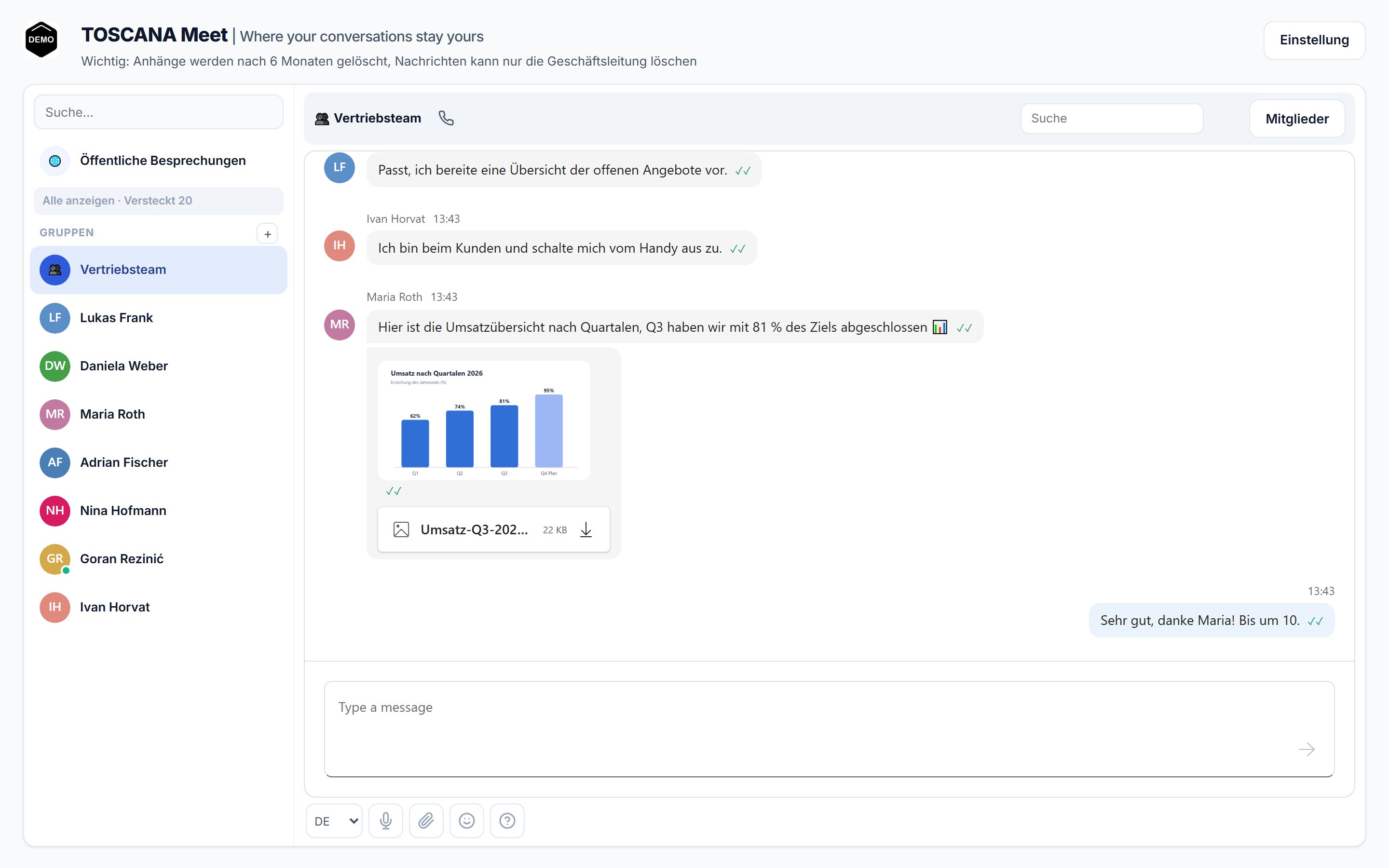
Task: Focus the sidebar Suche... search field
Action: point(158,112)
